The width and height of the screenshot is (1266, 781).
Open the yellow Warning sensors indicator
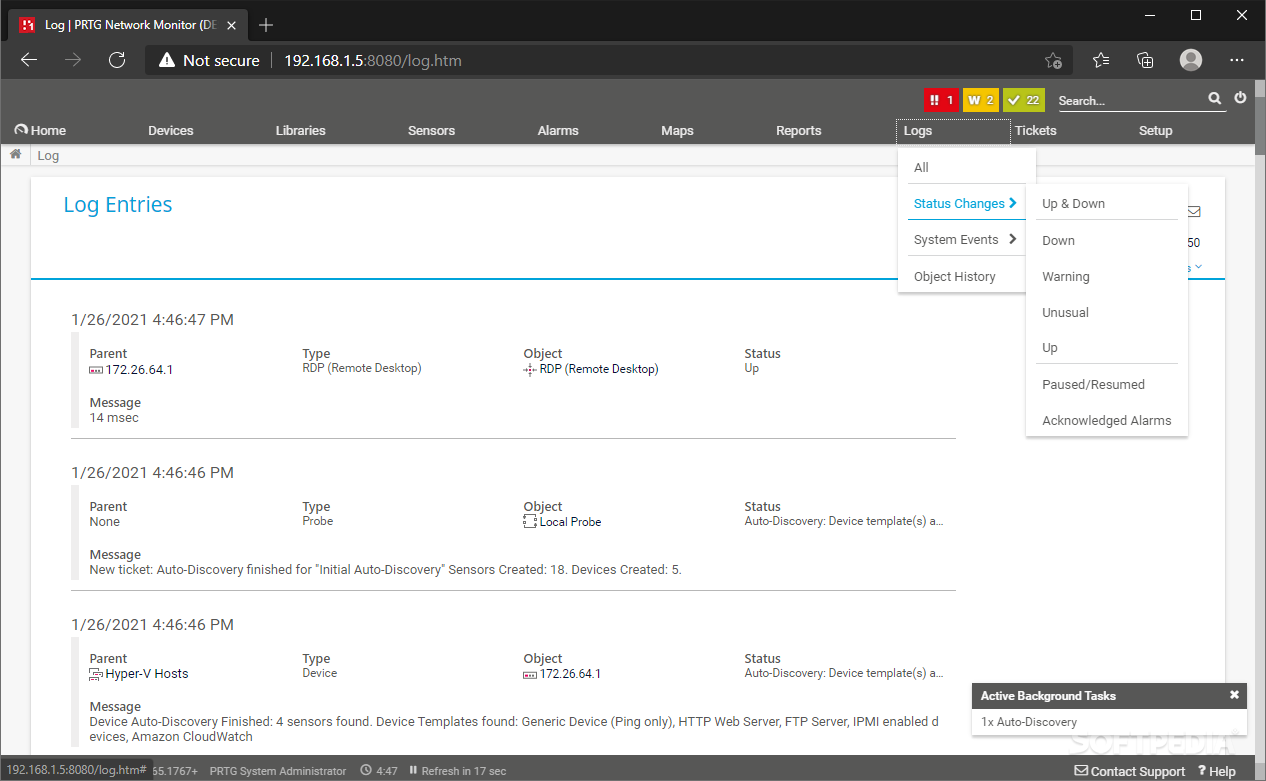click(x=980, y=100)
